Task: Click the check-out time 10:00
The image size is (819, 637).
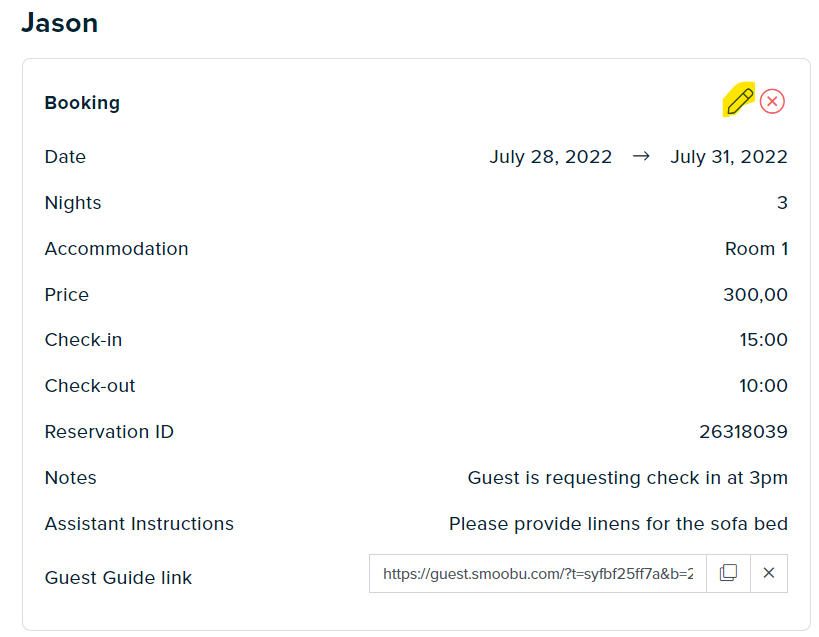Action: (763, 386)
